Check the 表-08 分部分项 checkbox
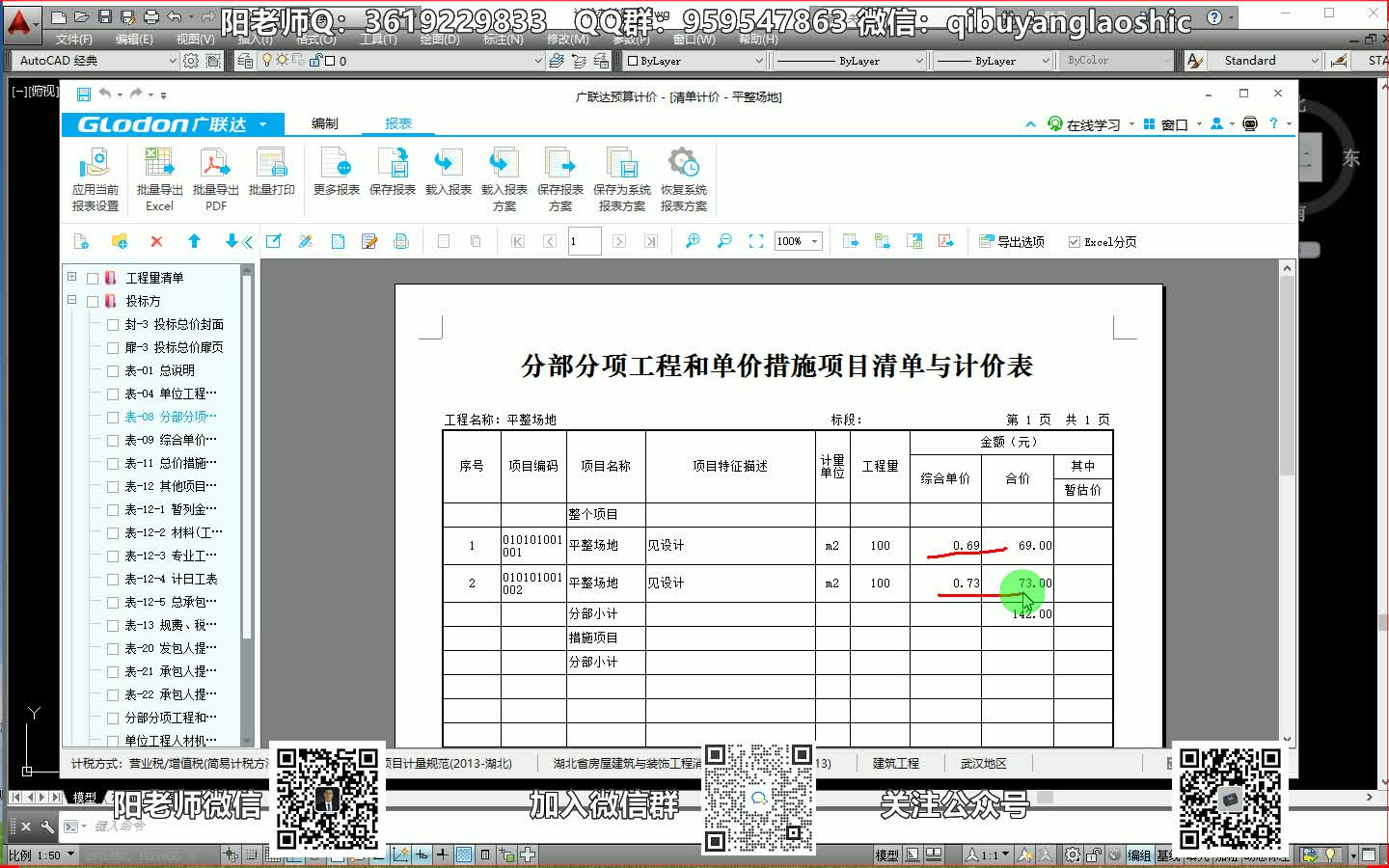1389x868 pixels. (113, 417)
